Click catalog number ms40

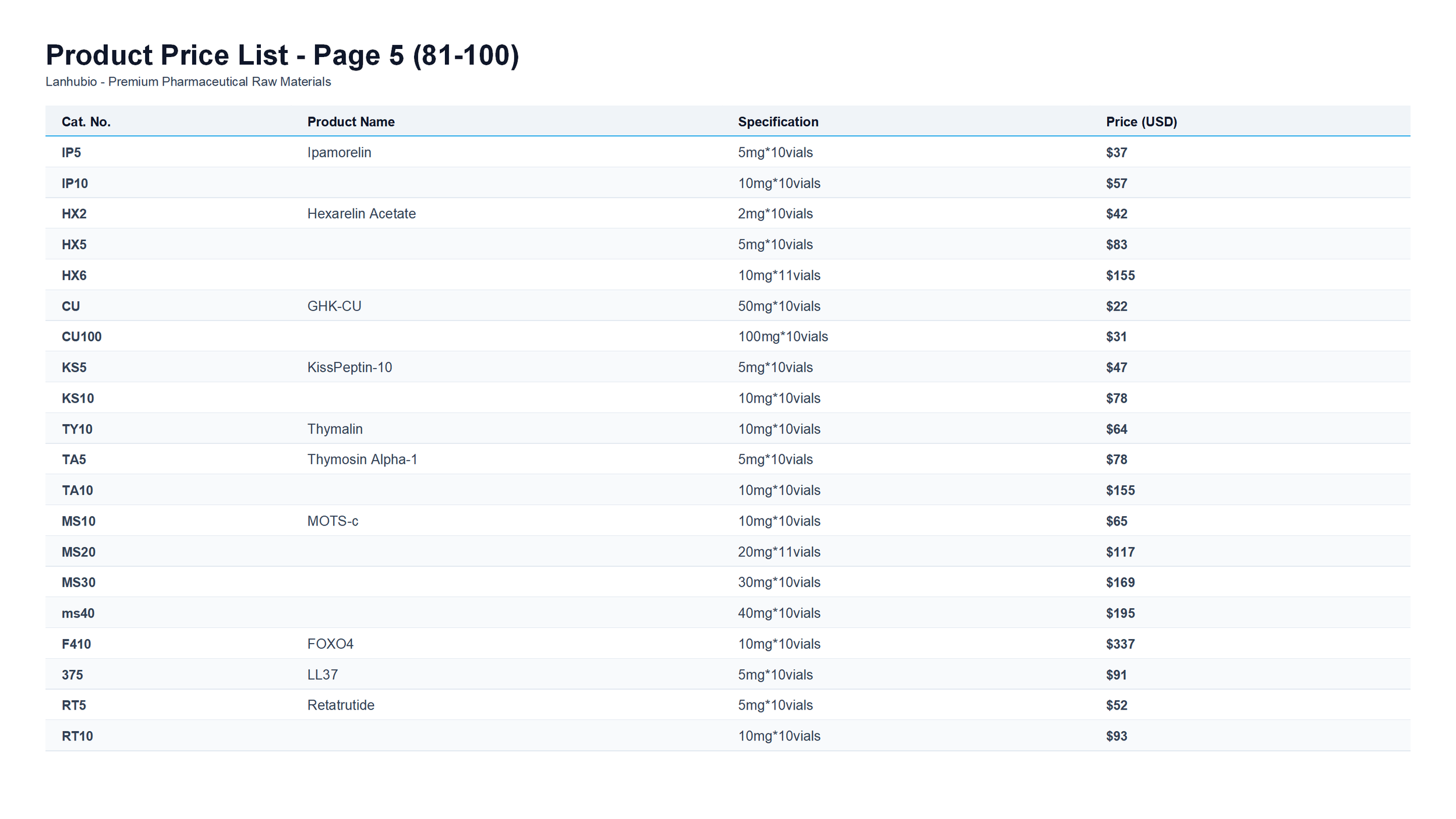click(78, 613)
